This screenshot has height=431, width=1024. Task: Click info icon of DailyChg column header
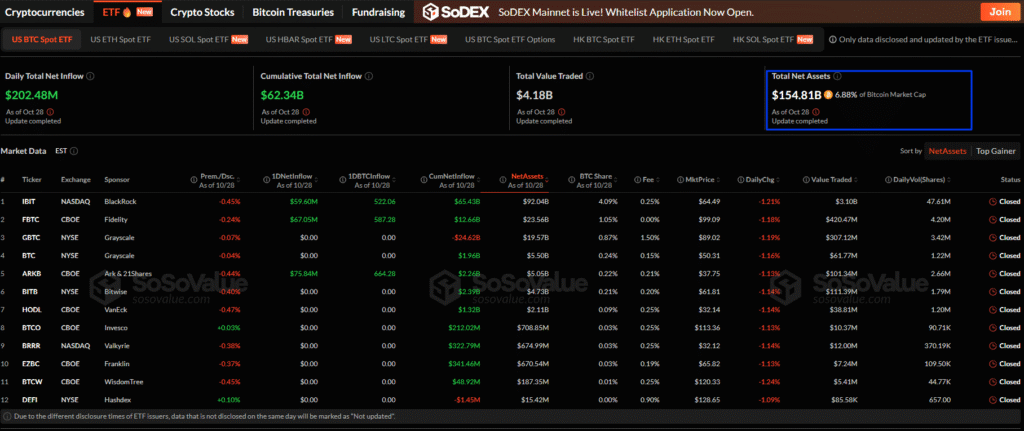pyautogui.click(x=741, y=180)
